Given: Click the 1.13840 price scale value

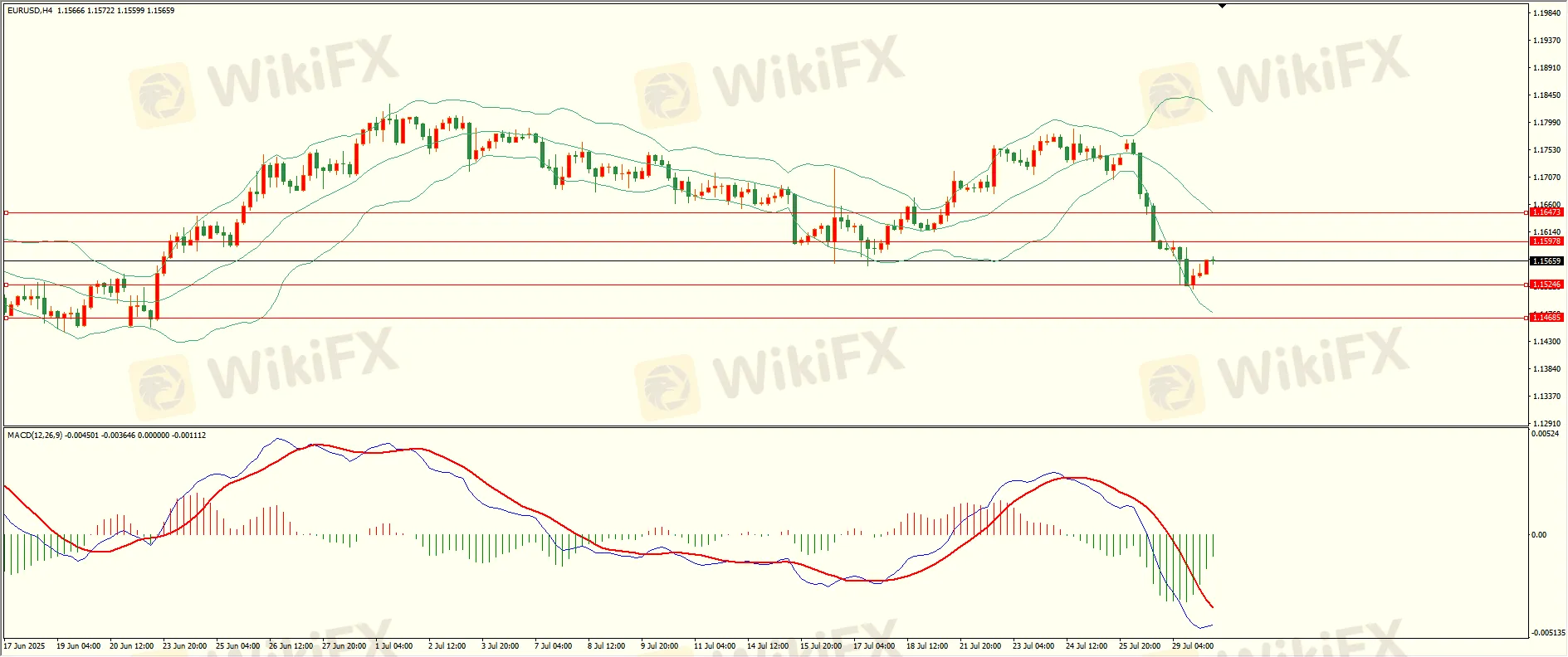Looking at the screenshot, I should (1546, 369).
